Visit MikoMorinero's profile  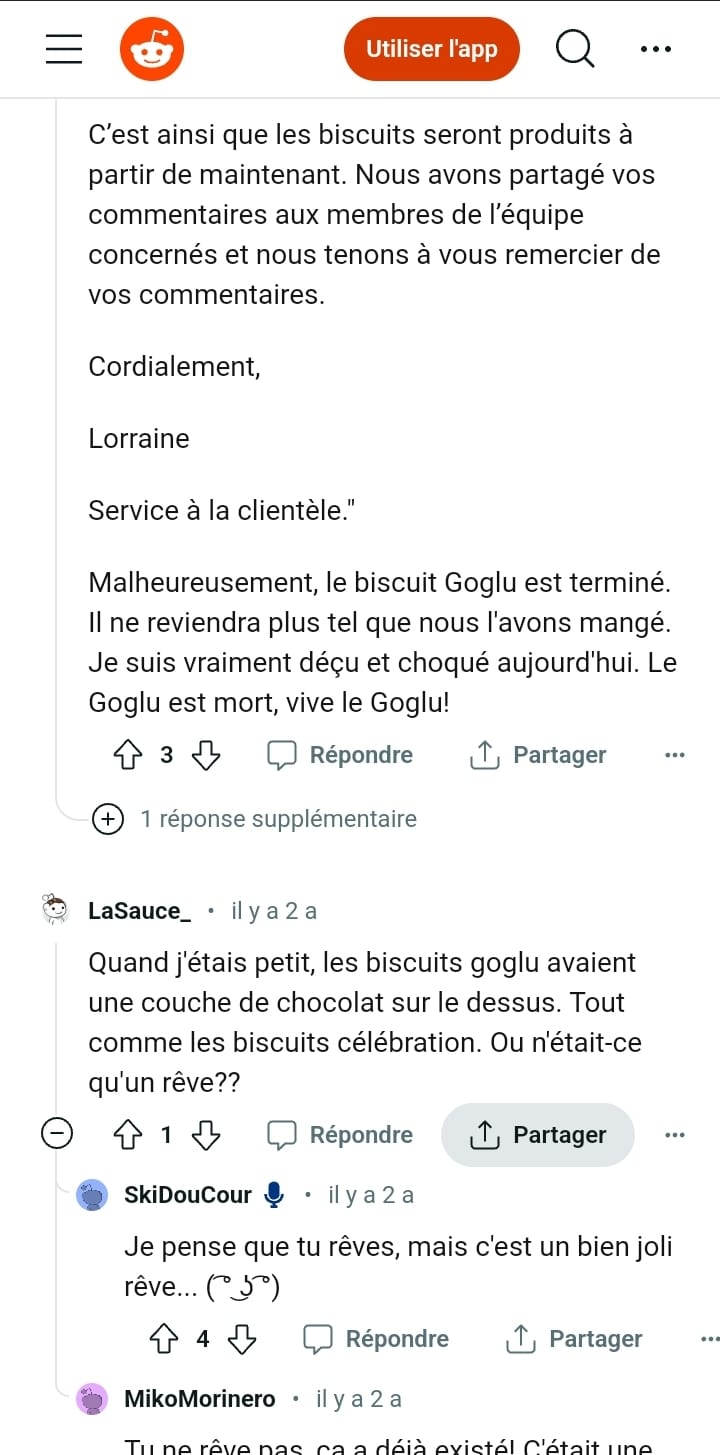[x=199, y=1399]
